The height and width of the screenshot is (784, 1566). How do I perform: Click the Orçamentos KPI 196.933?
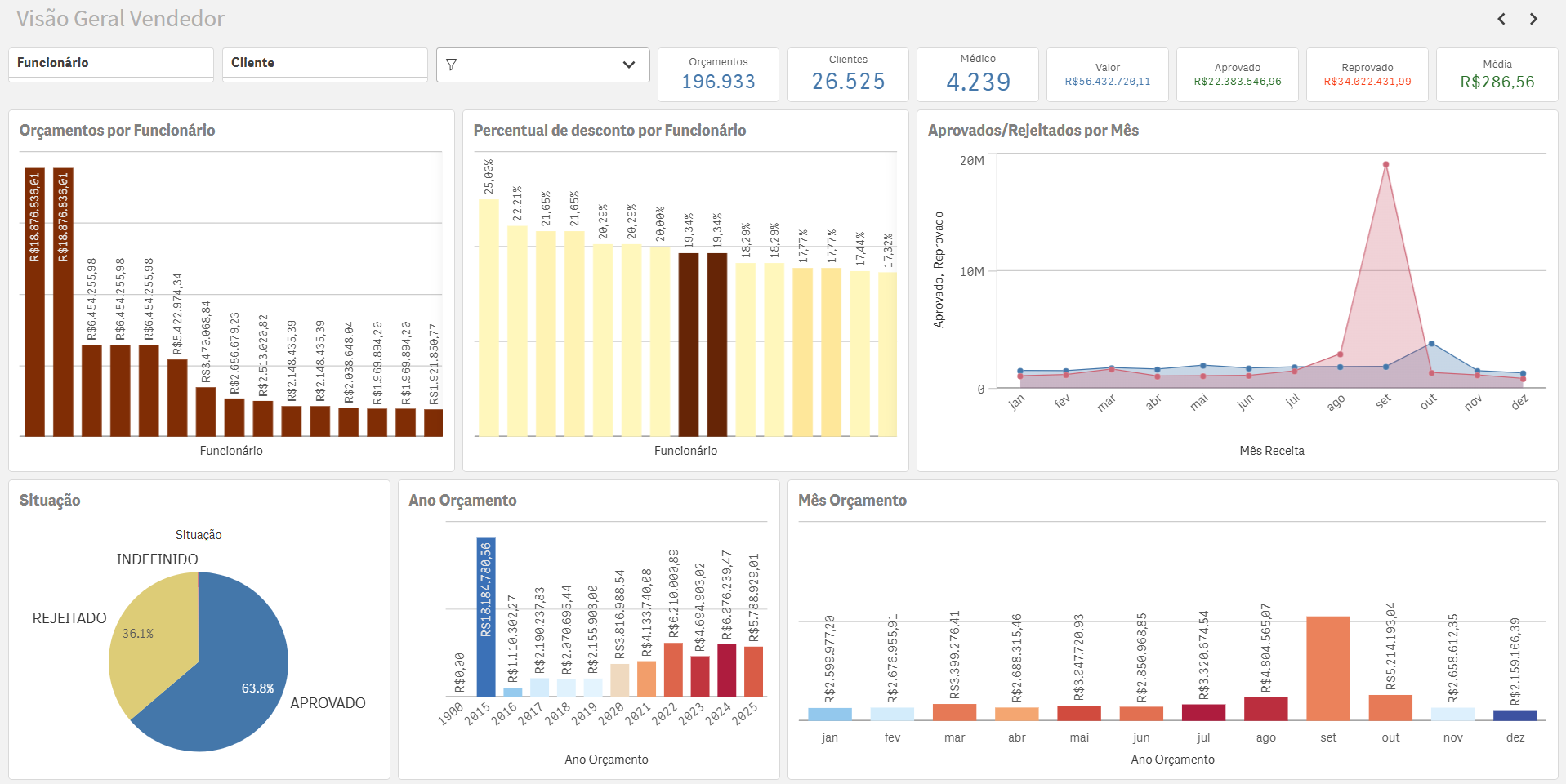[718, 82]
